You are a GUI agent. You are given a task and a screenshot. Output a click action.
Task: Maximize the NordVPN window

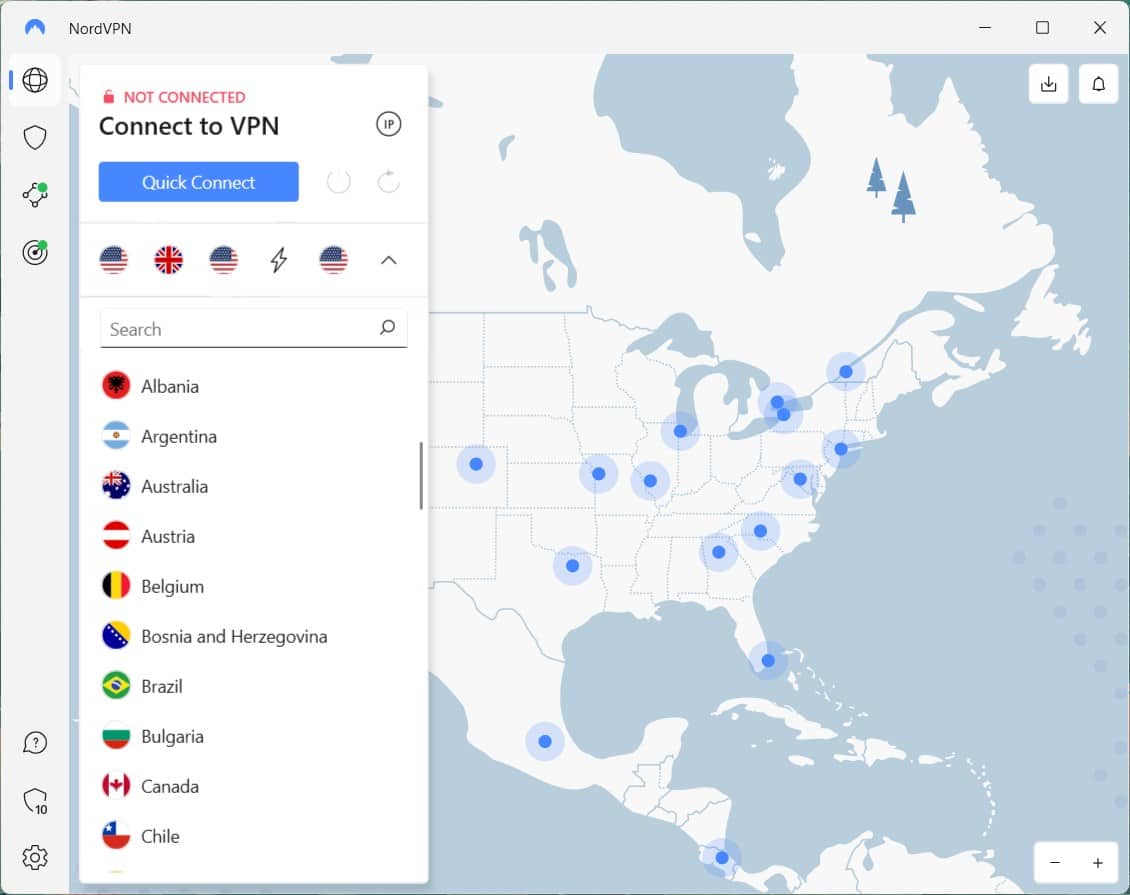pyautogui.click(x=1042, y=27)
